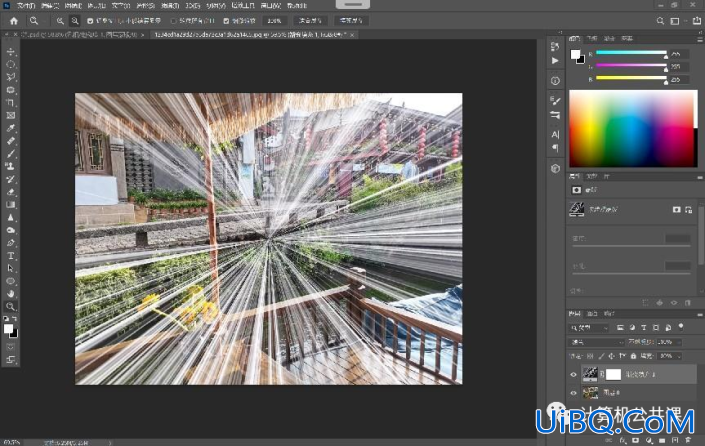Open the layer filter type dropdown
Image resolution: width=705 pixels, height=446 pixels.
click(589, 328)
